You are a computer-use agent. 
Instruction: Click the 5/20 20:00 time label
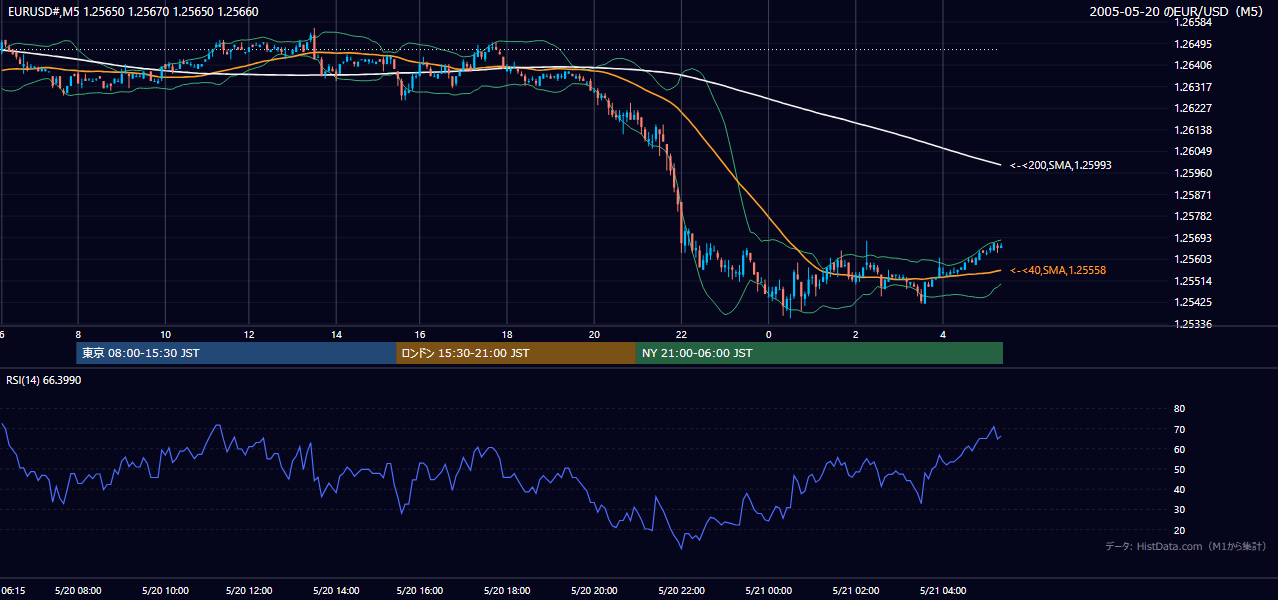(594, 591)
